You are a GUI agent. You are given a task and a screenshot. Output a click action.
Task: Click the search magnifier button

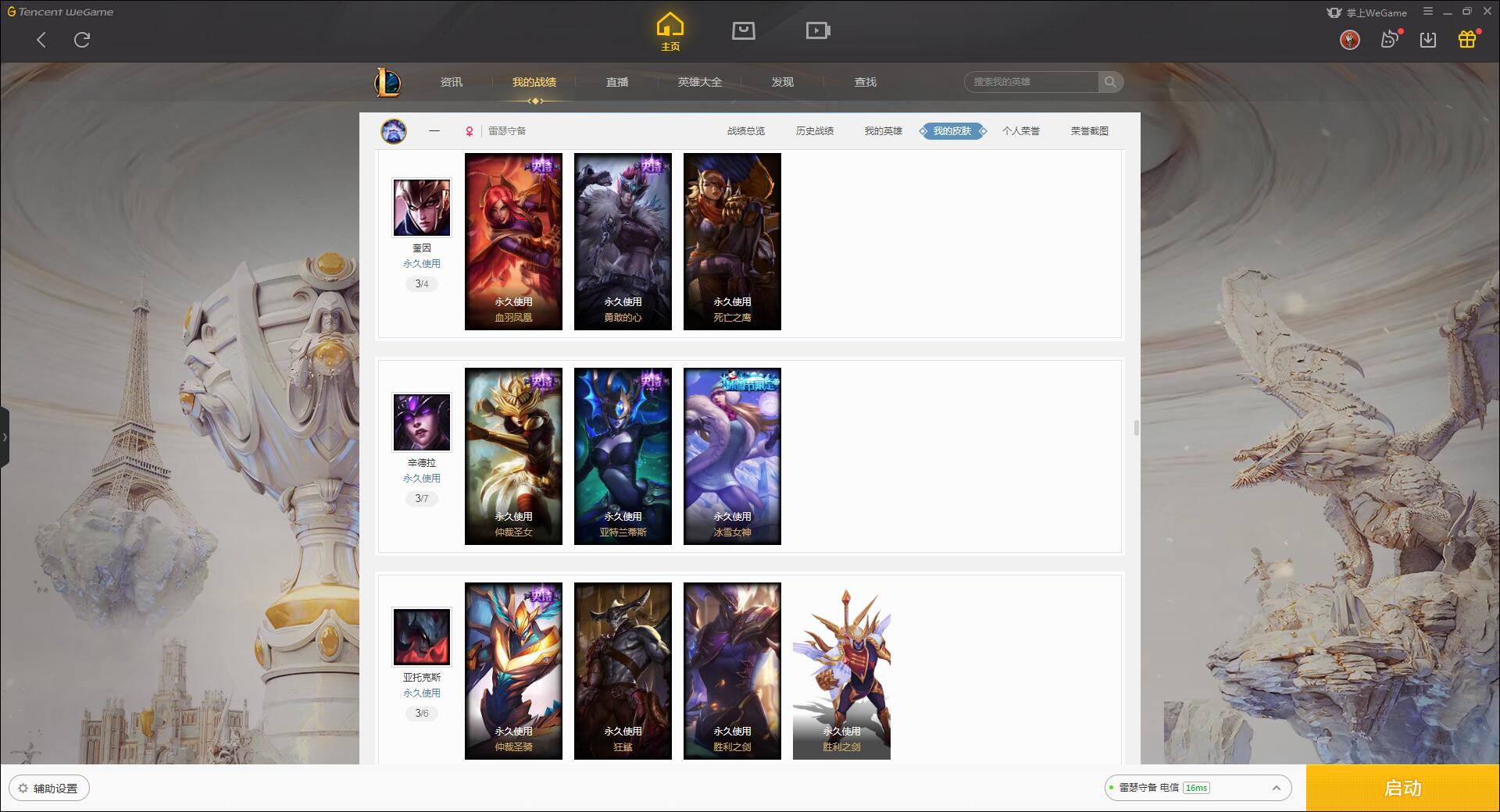pyautogui.click(x=1110, y=82)
